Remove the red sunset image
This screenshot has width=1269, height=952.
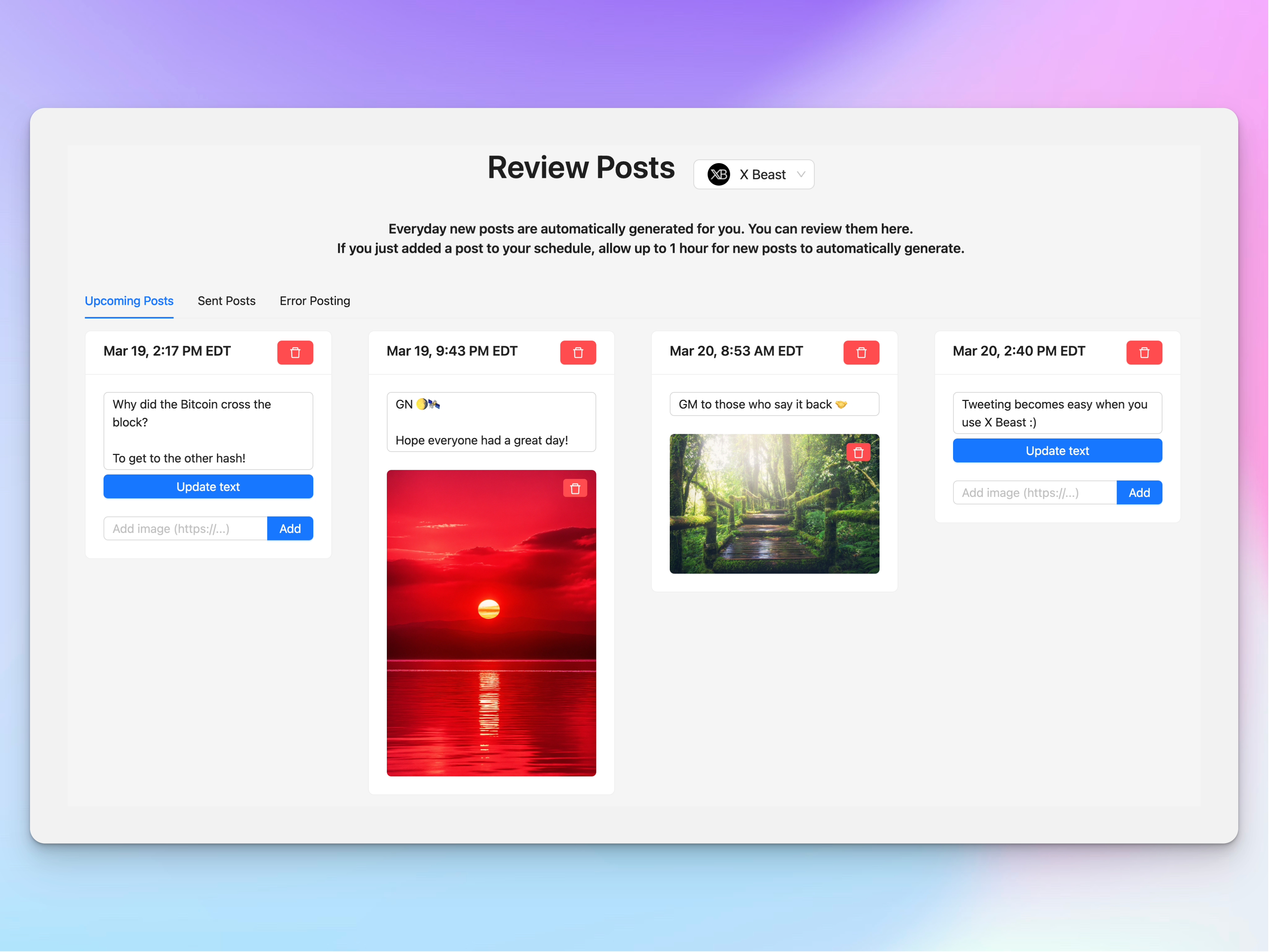point(575,488)
